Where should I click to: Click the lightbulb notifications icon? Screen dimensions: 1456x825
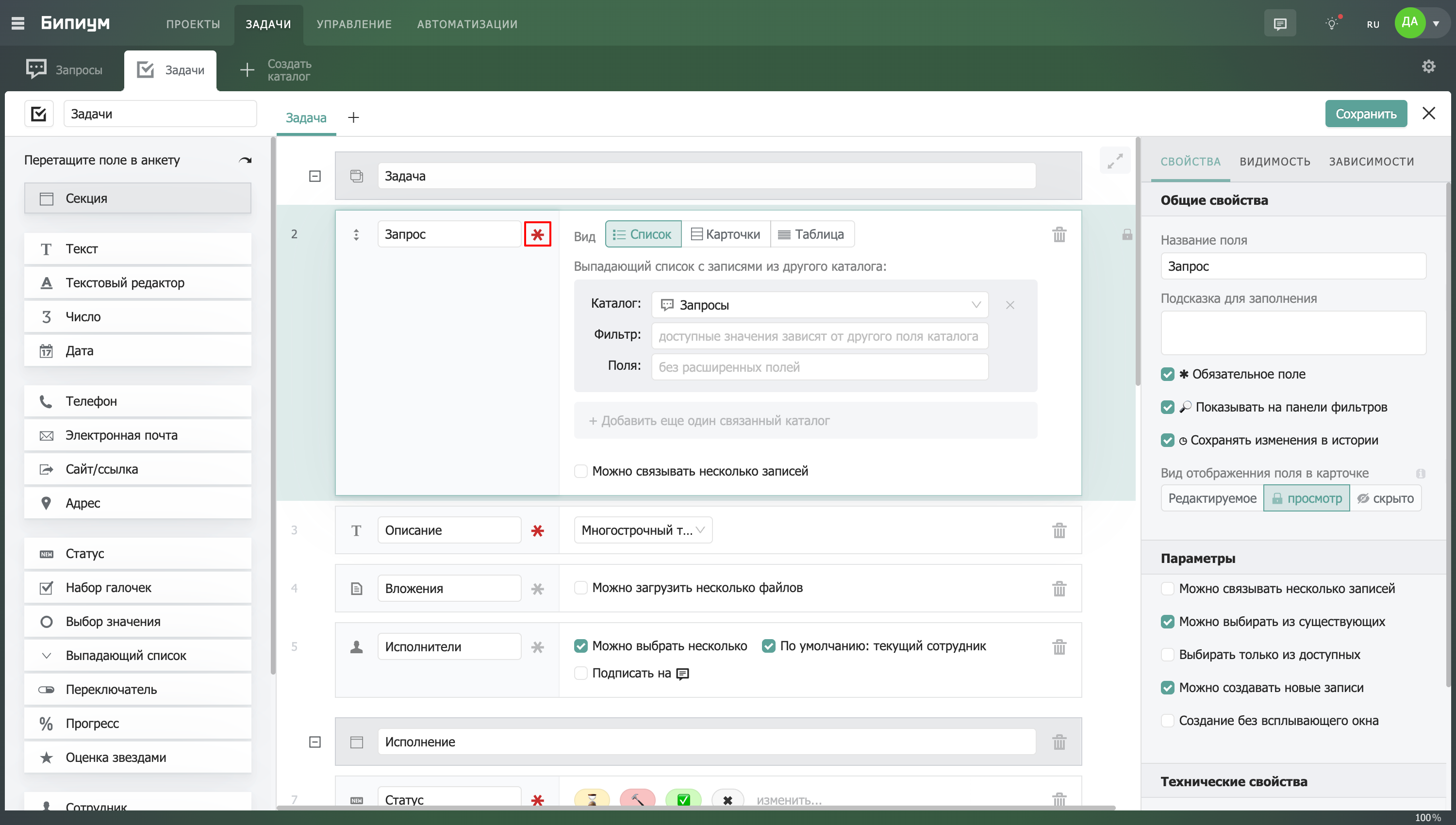point(1331,24)
